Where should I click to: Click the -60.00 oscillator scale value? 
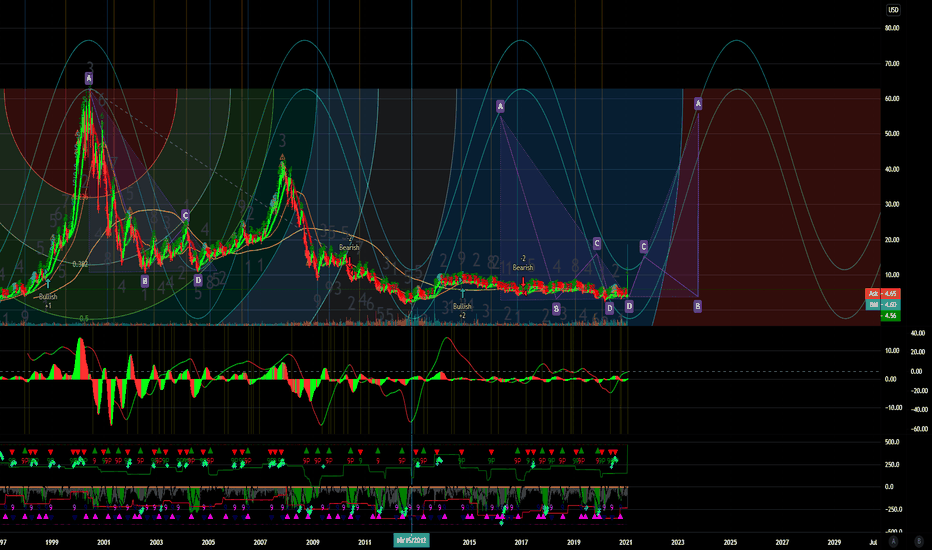pos(920,429)
